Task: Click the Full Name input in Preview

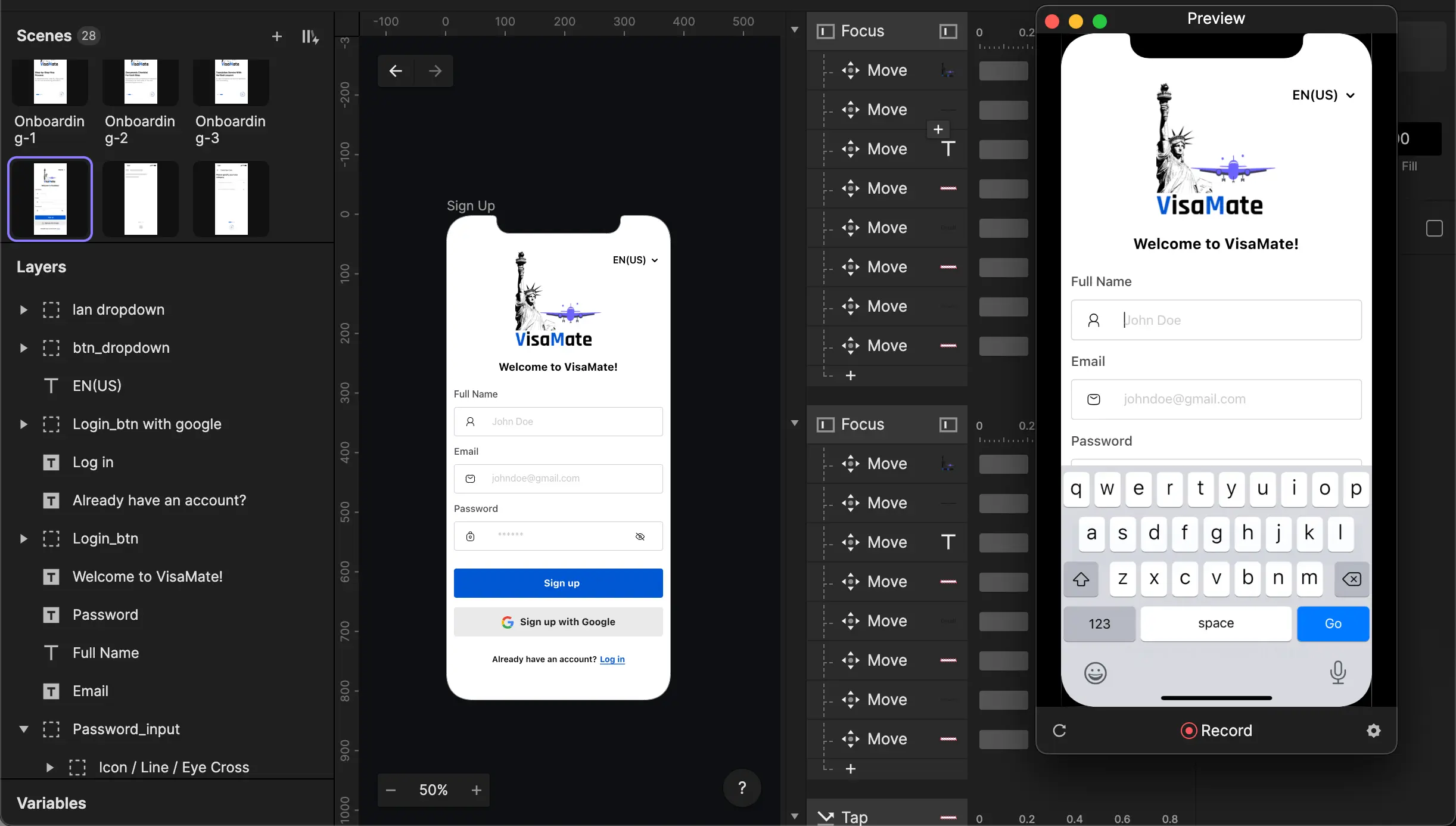Action: [1216, 320]
